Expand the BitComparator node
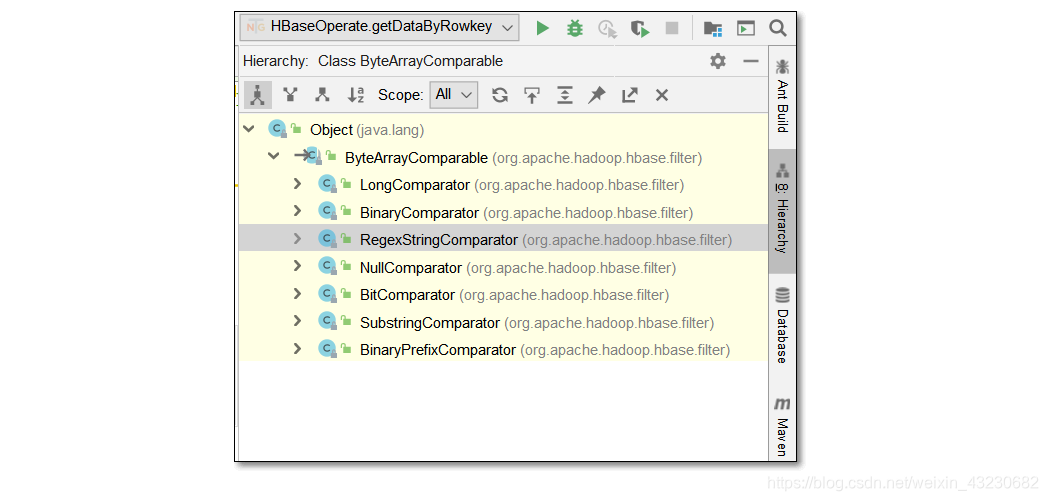The width and height of the screenshot is (1048, 501). pyautogui.click(x=298, y=293)
